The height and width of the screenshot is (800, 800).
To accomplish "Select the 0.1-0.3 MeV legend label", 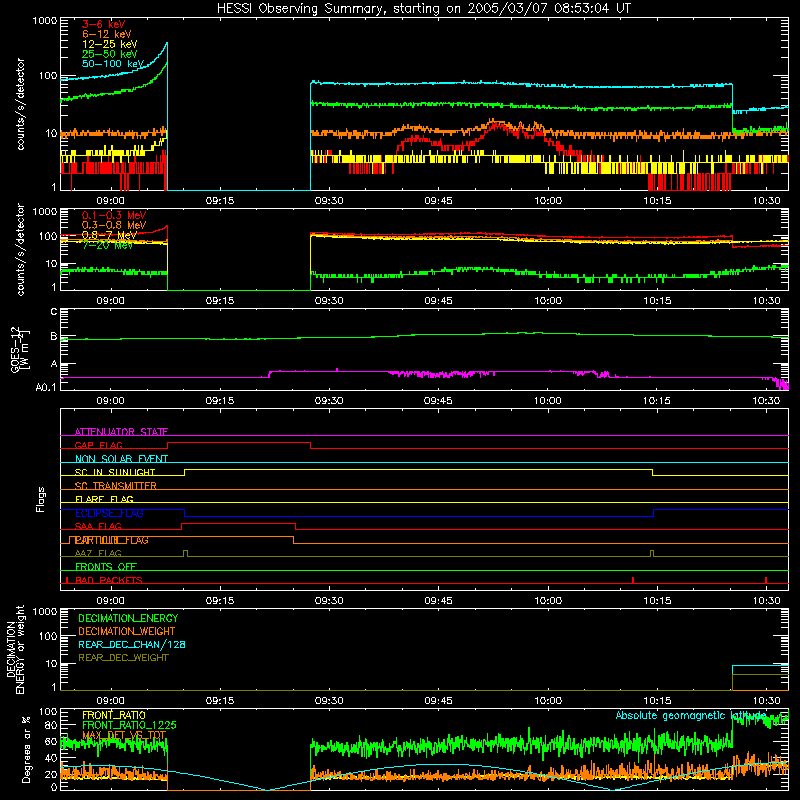I will [114, 215].
